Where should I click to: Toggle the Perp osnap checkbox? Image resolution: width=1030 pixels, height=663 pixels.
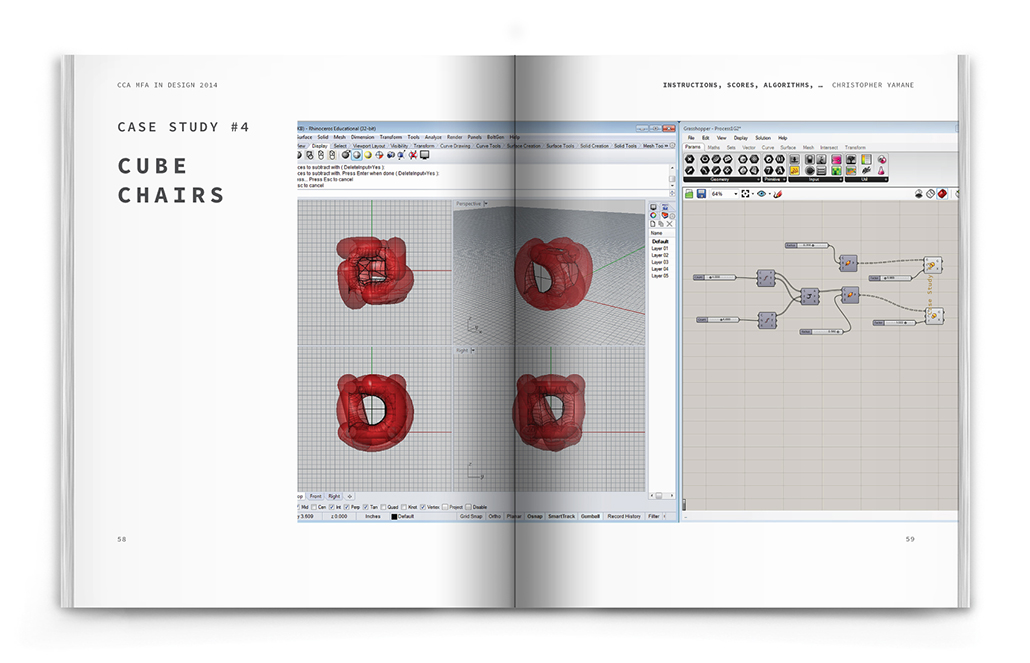[347, 507]
